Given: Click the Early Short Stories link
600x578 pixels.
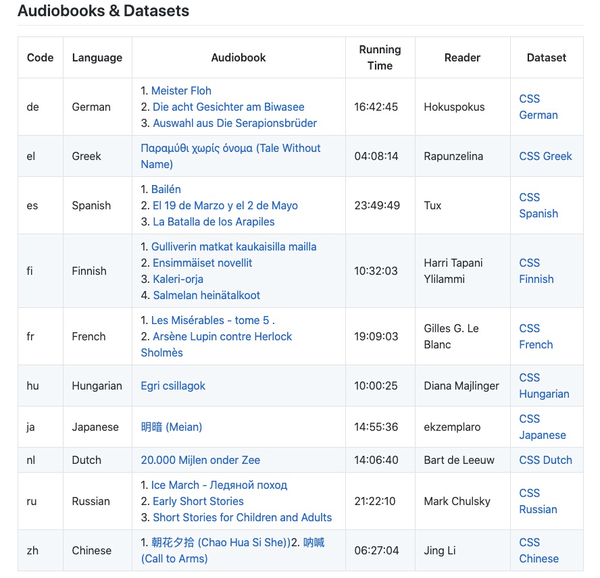Looking at the screenshot, I should point(198,501).
